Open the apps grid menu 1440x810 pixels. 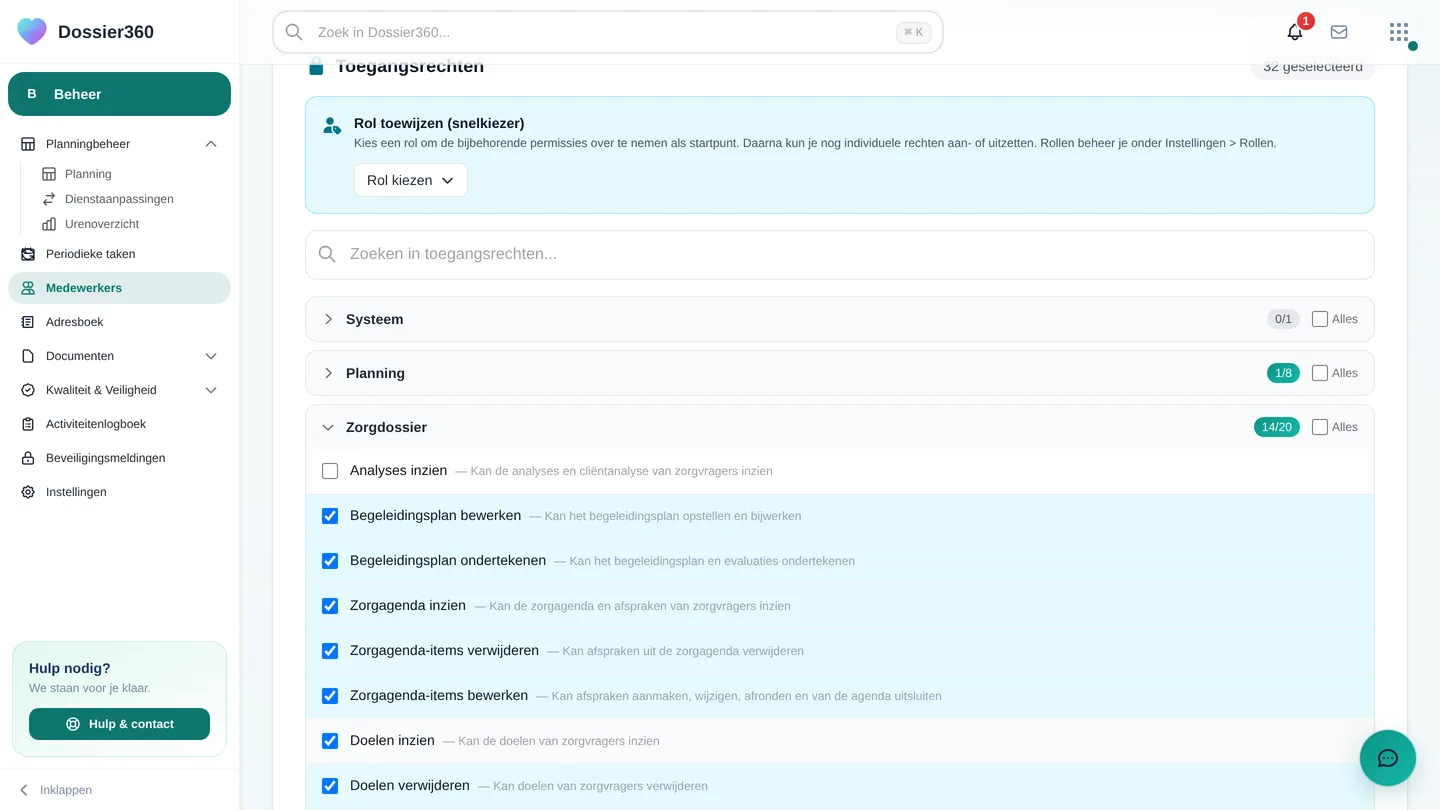[1399, 32]
